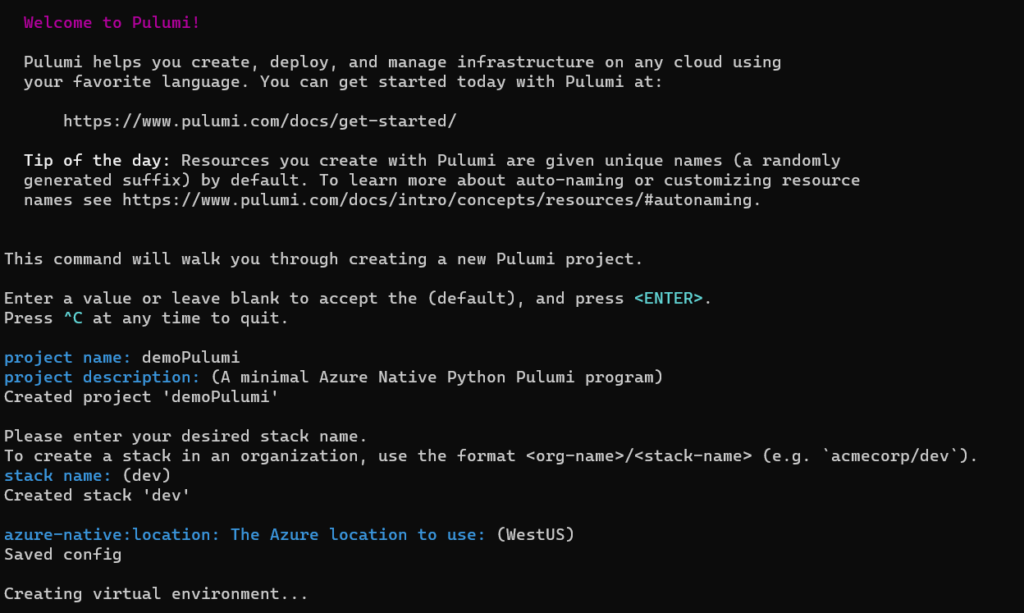Image resolution: width=1024 pixels, height=613 pixels.
Task: Click the cyan ^C quit hint
Action: pos(72,318)
